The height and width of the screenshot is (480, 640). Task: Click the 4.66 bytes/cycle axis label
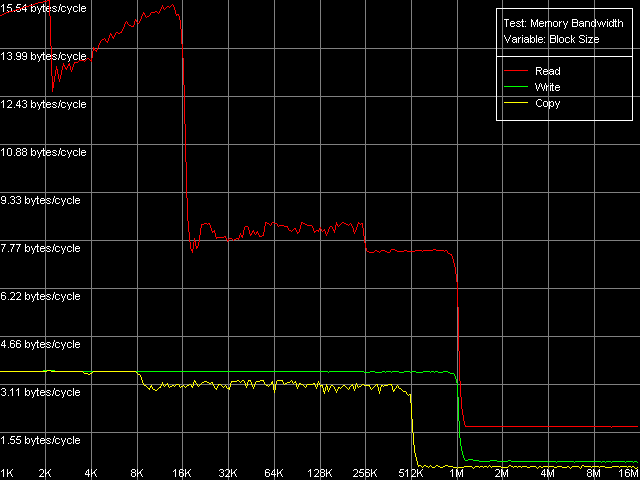40,344
